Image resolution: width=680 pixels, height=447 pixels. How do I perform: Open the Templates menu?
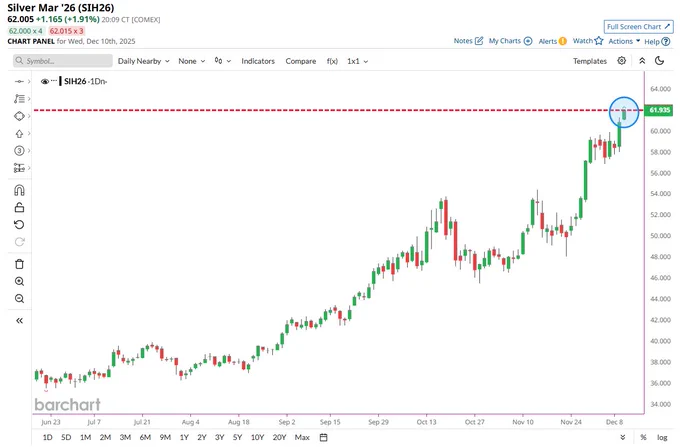click(589, 61)
